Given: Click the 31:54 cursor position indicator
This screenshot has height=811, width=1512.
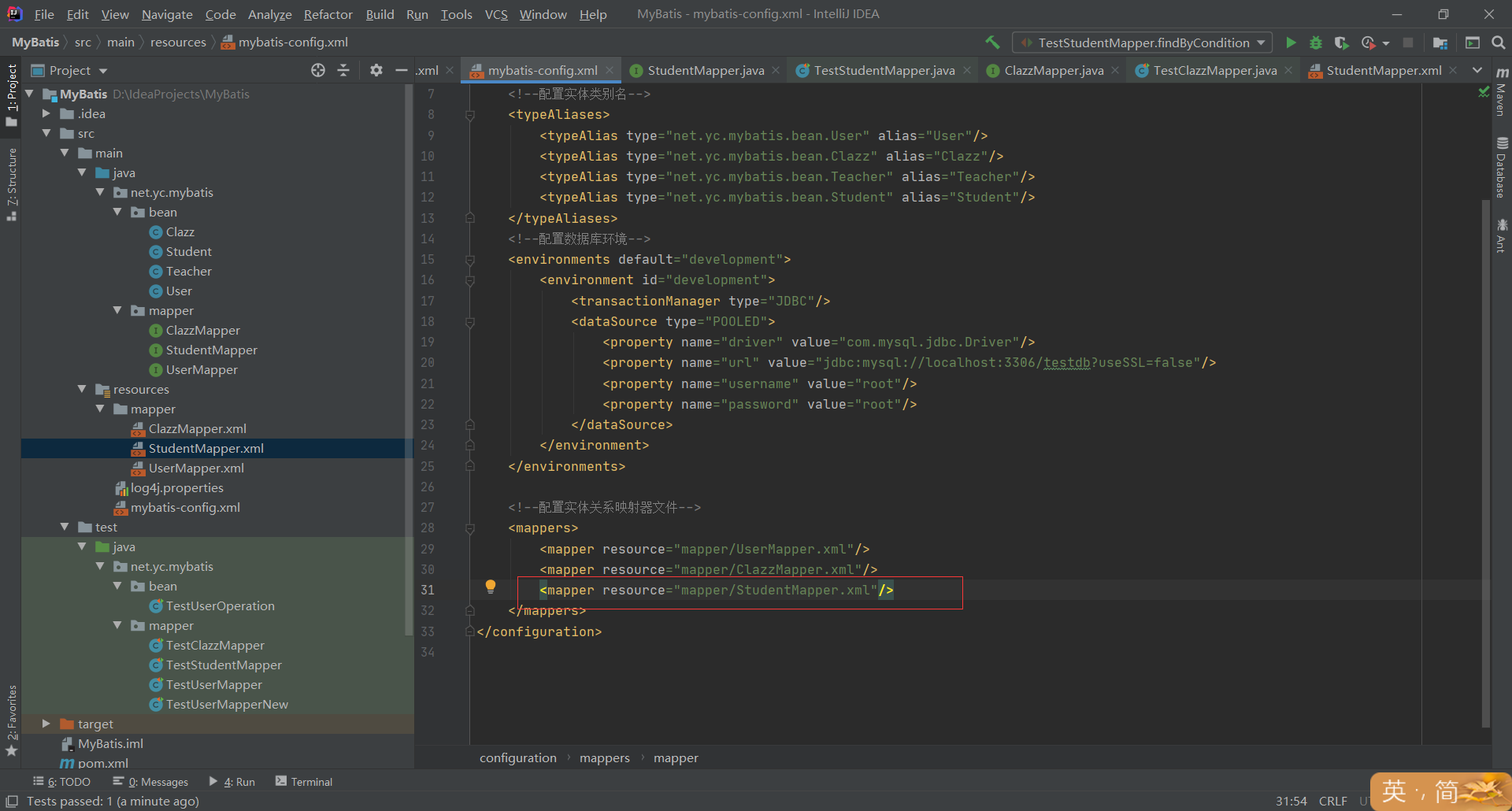Looking at the screenshot, I should pos(1291,801).
